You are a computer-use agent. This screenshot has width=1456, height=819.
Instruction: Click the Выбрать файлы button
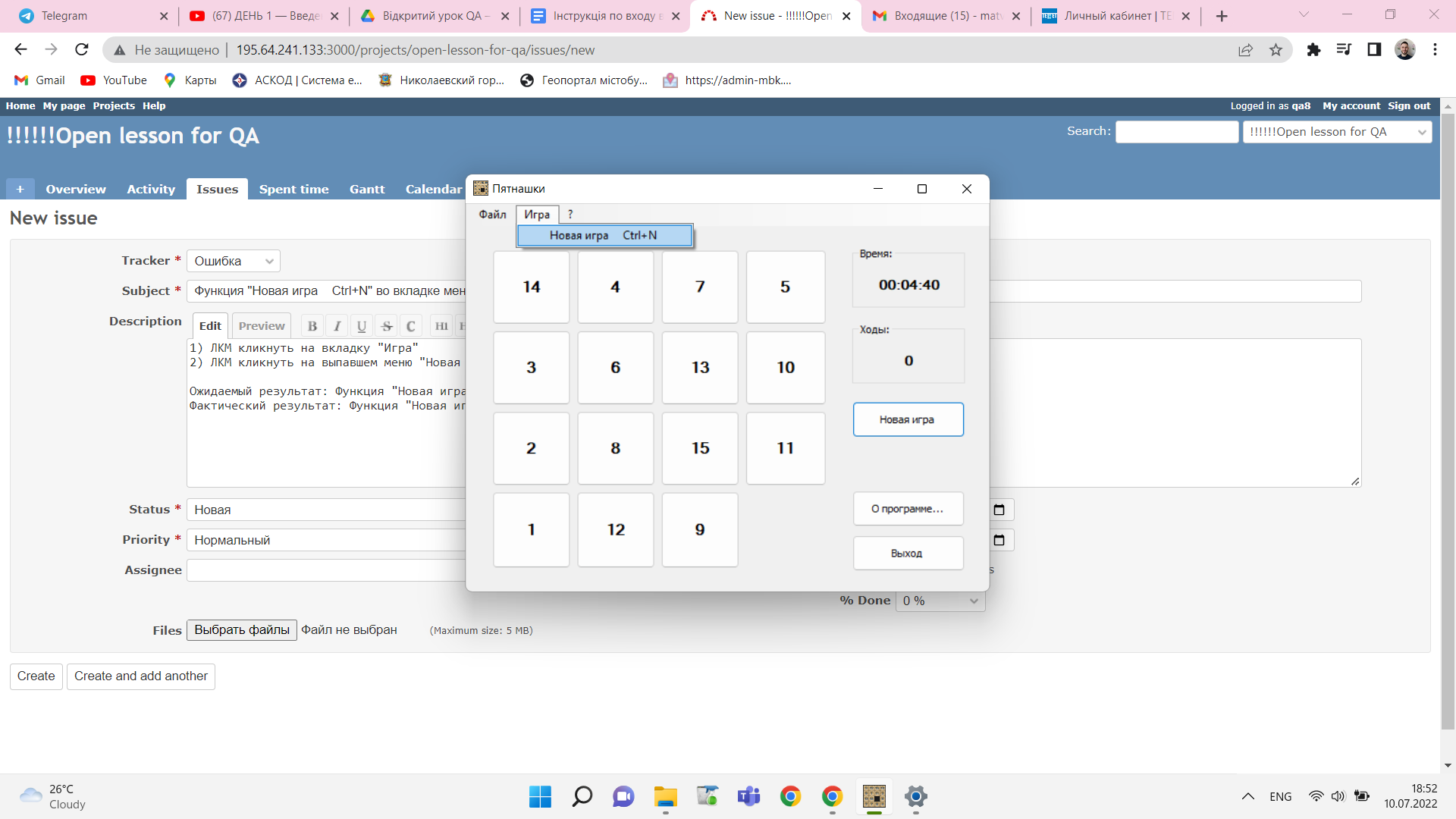242,630
